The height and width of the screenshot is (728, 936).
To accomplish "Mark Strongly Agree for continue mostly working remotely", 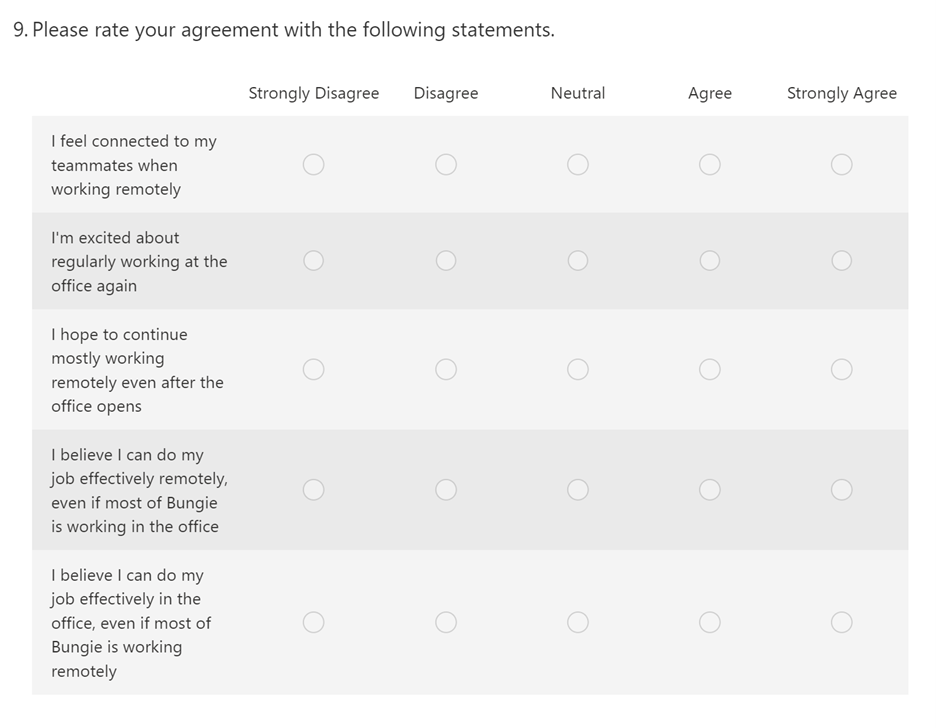I will coord(842,369).
